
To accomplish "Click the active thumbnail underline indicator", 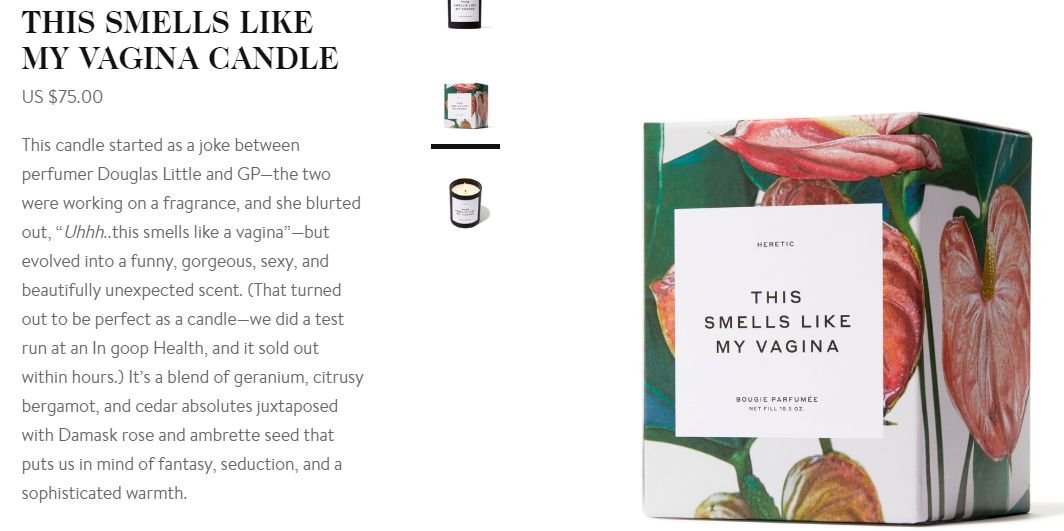I will tap(466, 146).
